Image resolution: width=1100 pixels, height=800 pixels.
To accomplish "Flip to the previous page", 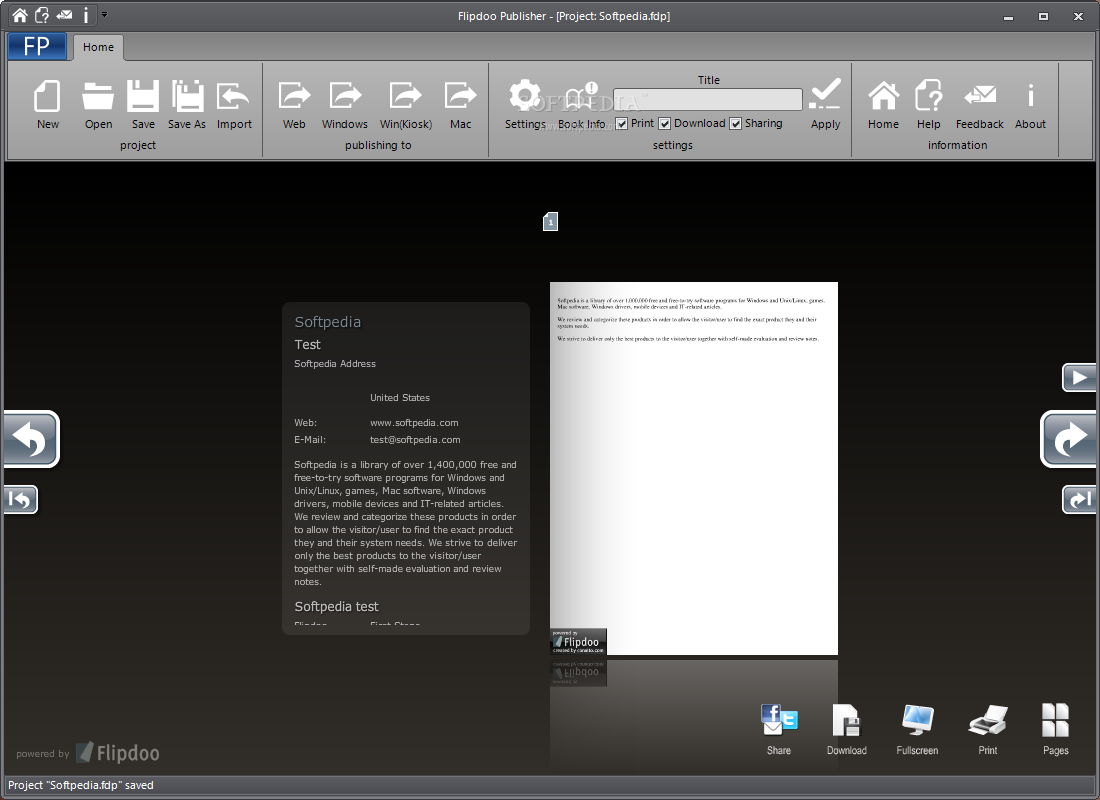I will pyautogui.click(x=31, y=439).
